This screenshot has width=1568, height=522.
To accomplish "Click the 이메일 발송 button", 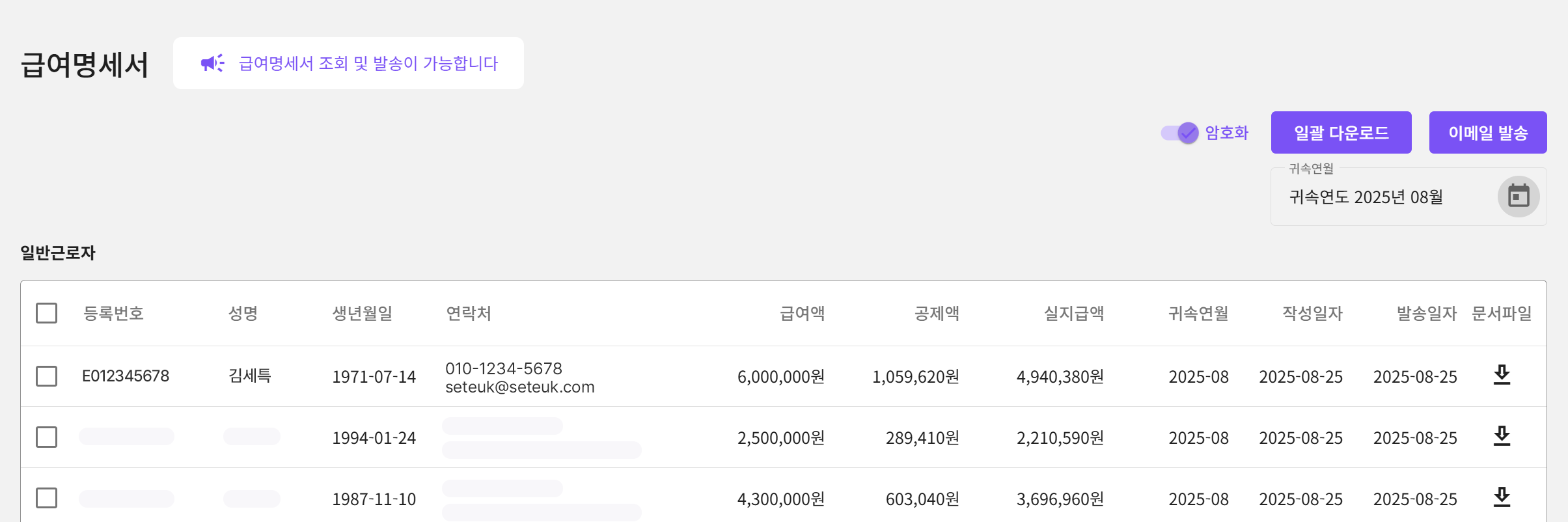I will pos(1487,133).
